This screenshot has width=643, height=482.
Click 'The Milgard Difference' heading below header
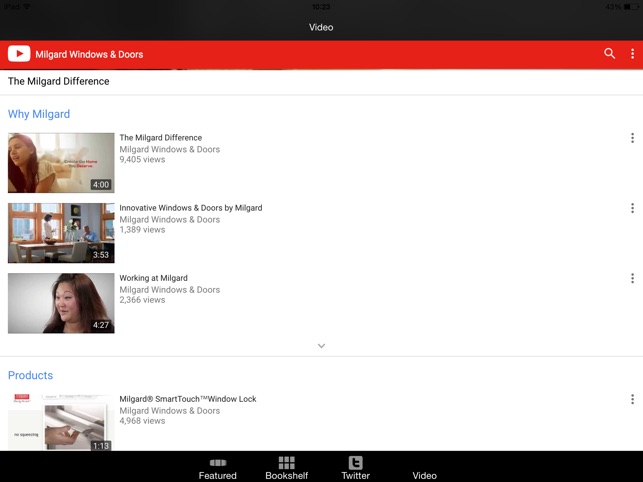pos(59,81)
